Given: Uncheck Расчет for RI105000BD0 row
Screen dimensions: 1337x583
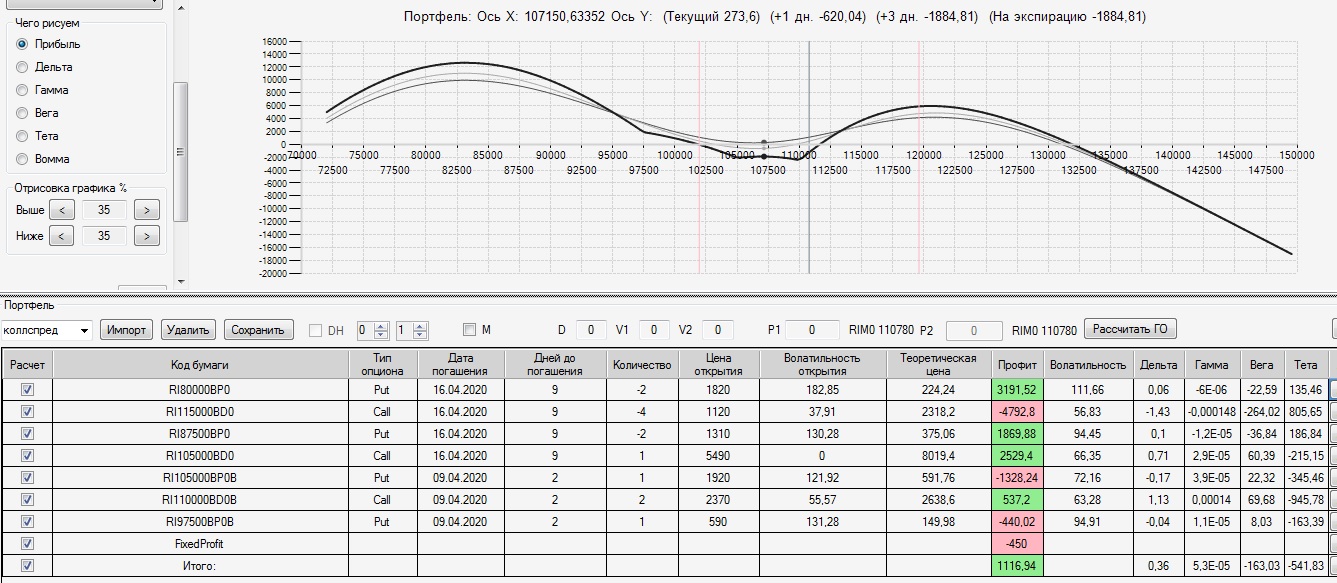Looking at the screenshot, I should [x=27, y=456].
